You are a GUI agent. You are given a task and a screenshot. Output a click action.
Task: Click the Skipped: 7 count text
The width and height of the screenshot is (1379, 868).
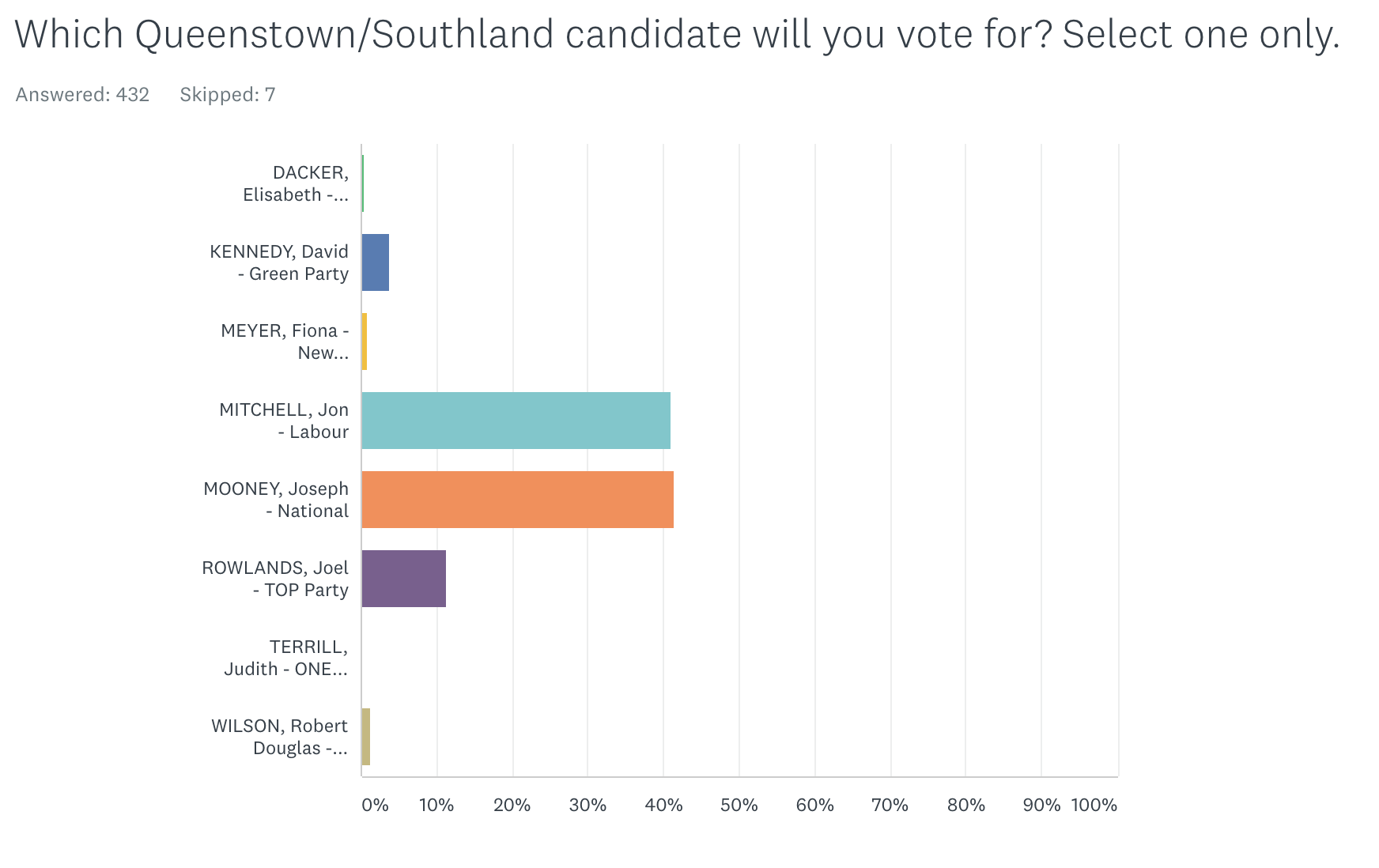tap(228, 95)
